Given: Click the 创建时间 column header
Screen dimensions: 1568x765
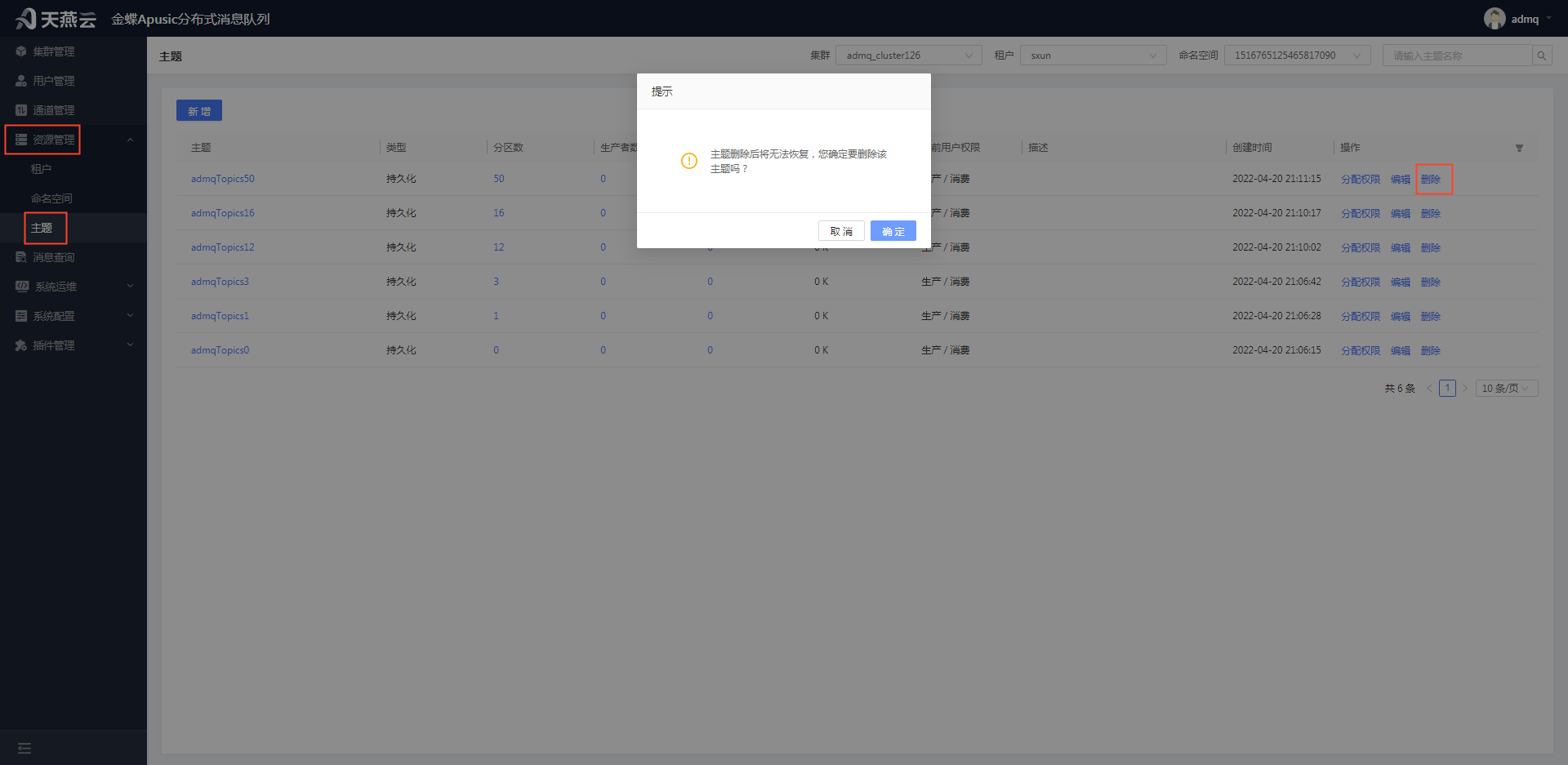Looking at the screenshot, I should pyautogui.click(x=1252, y=148).
